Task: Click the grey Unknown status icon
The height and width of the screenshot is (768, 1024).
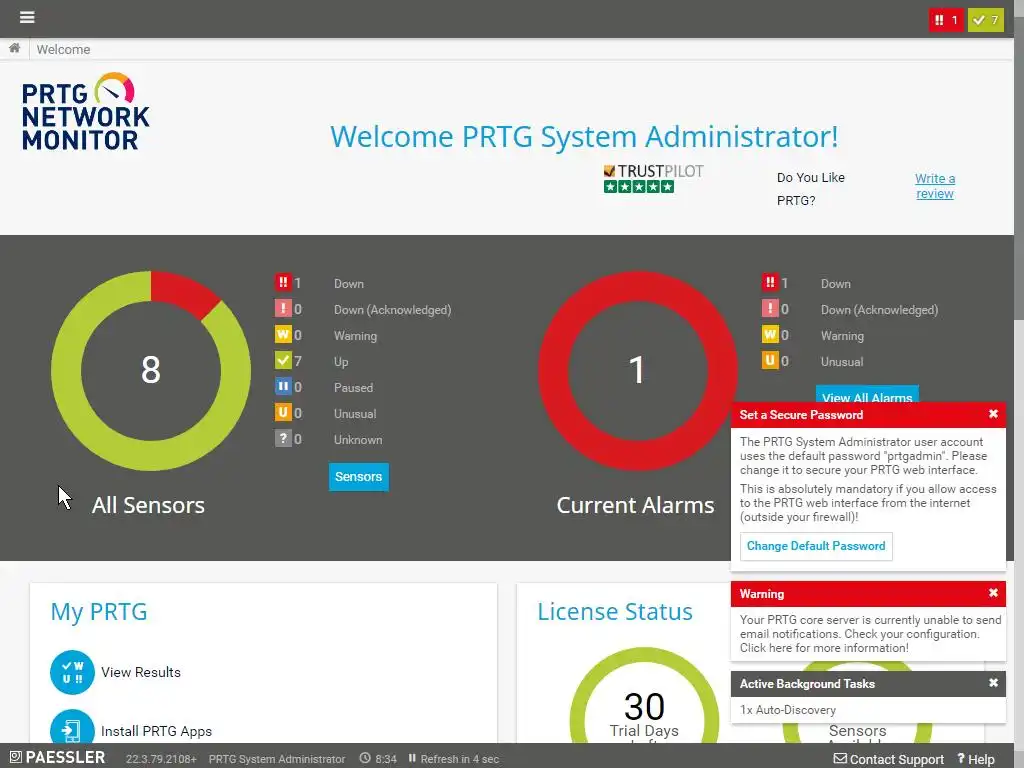Action: point(283,439)
